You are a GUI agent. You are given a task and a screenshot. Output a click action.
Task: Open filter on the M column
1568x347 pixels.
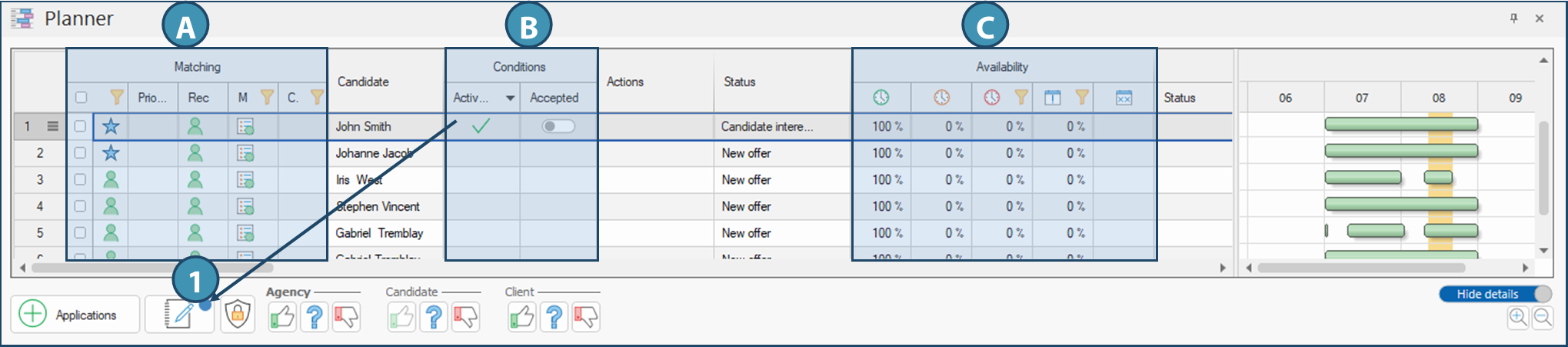pyautogui.click(x=267, y=97)
